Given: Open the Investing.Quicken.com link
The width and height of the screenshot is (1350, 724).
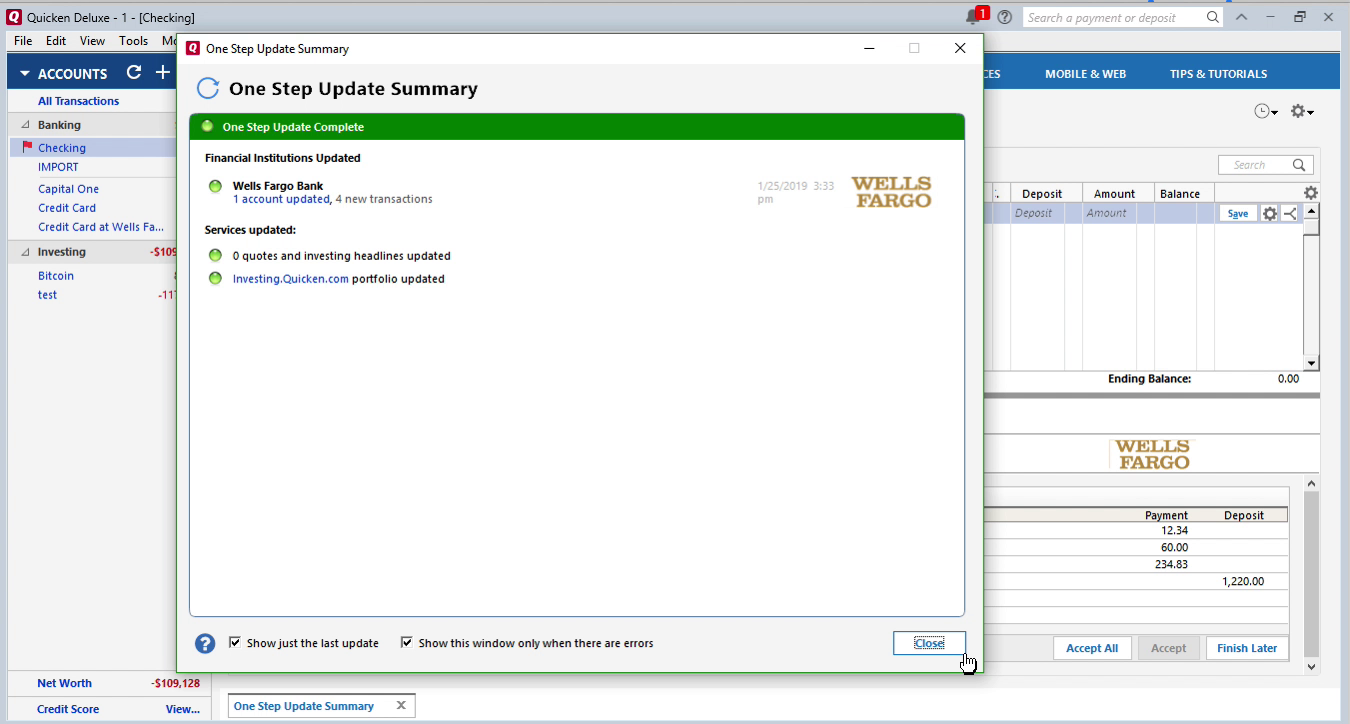Looking at the screenshot, I should (291, 279).
